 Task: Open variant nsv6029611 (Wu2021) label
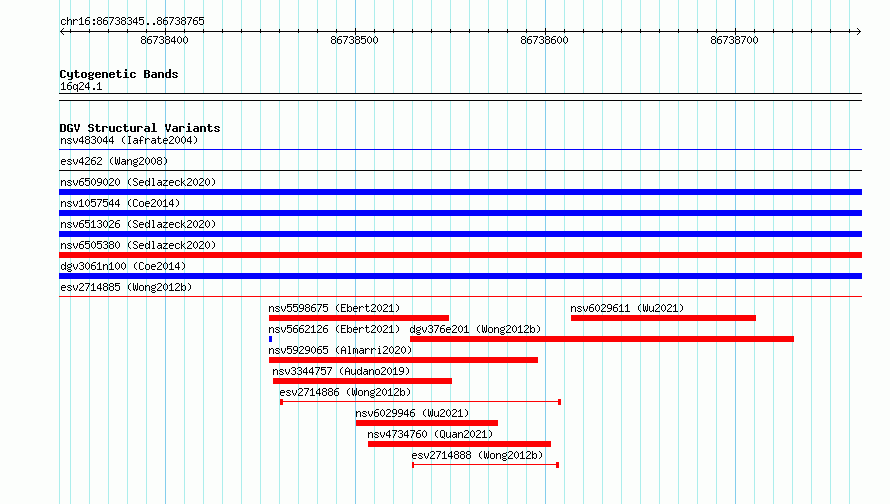tap(627, 308)
